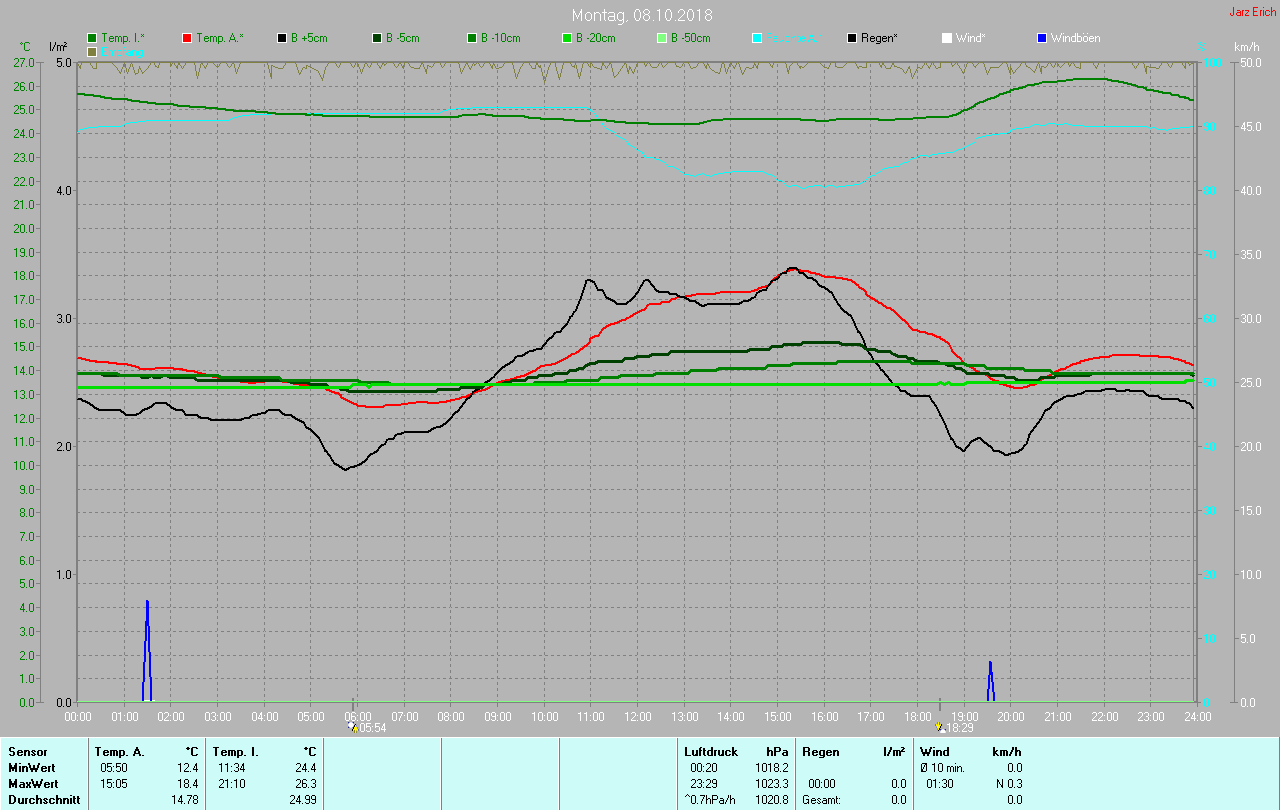Click the 'Regen' table column header
The height and width of the screenshot is (810, 1280).
[x=821, y=752]
